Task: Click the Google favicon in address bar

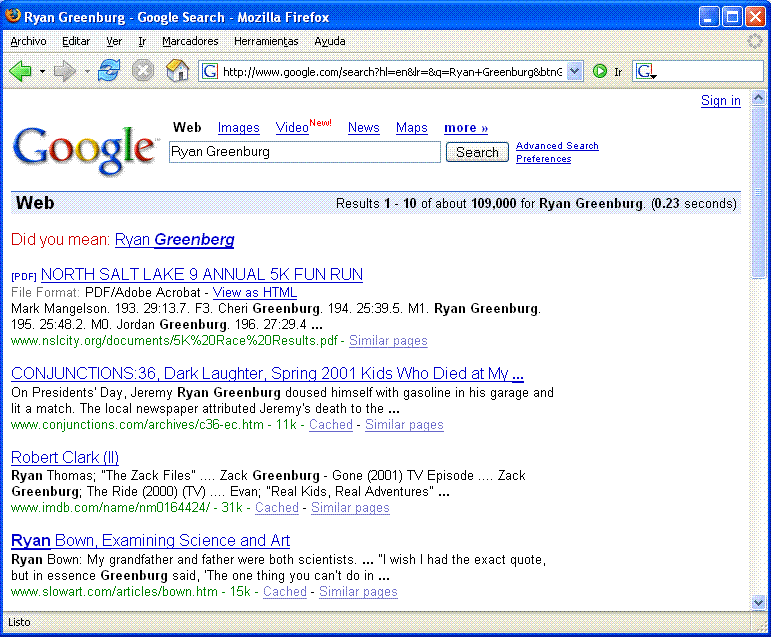Action: [210, 72]
